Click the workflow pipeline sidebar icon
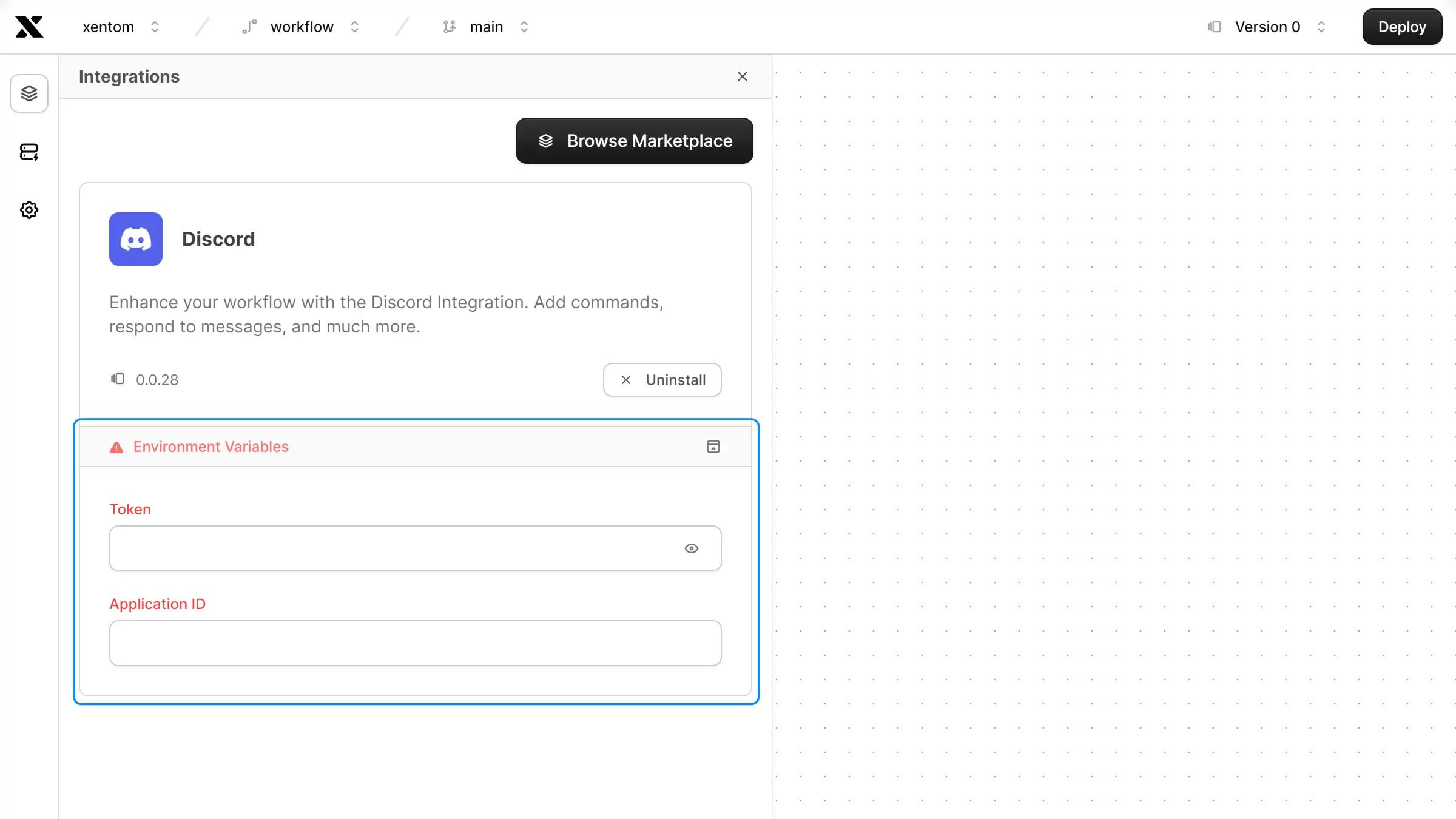 (28, 152)
